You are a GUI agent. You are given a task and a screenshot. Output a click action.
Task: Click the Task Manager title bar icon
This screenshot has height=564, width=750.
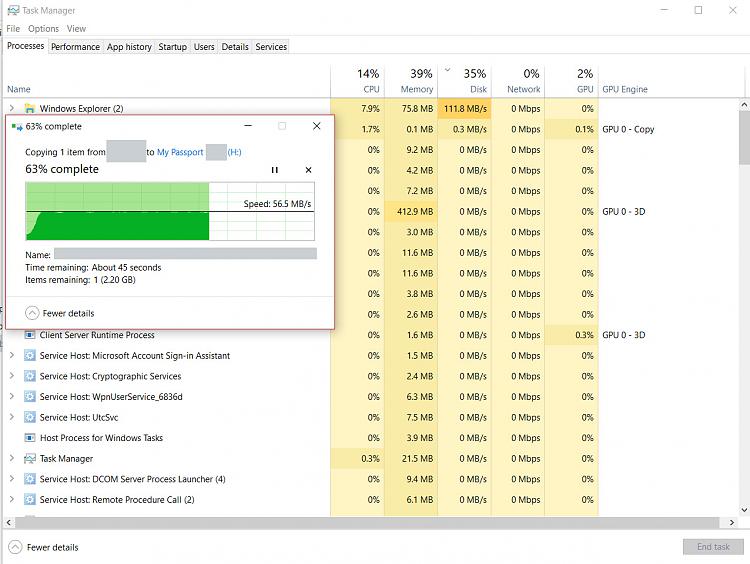click(x=13, y=10)
